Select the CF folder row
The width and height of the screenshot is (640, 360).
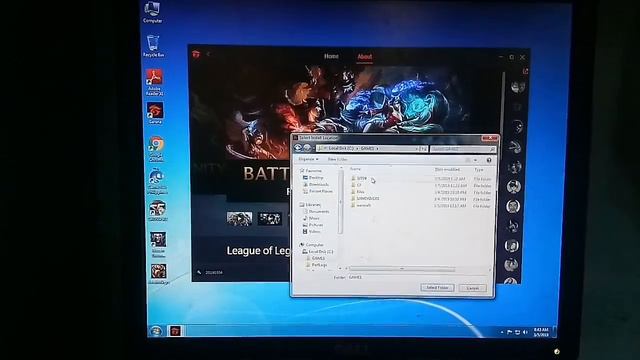(x=420, y=185)
